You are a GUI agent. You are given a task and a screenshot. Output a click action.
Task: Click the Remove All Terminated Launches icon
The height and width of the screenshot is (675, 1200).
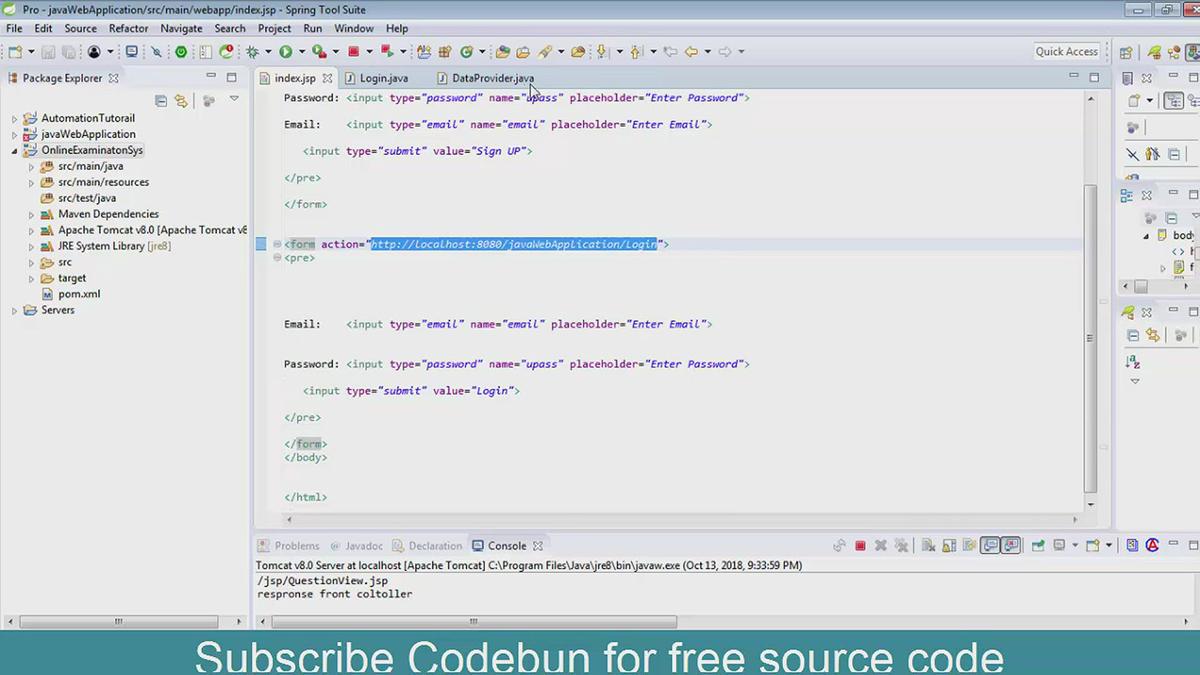(x=901, y=546)
